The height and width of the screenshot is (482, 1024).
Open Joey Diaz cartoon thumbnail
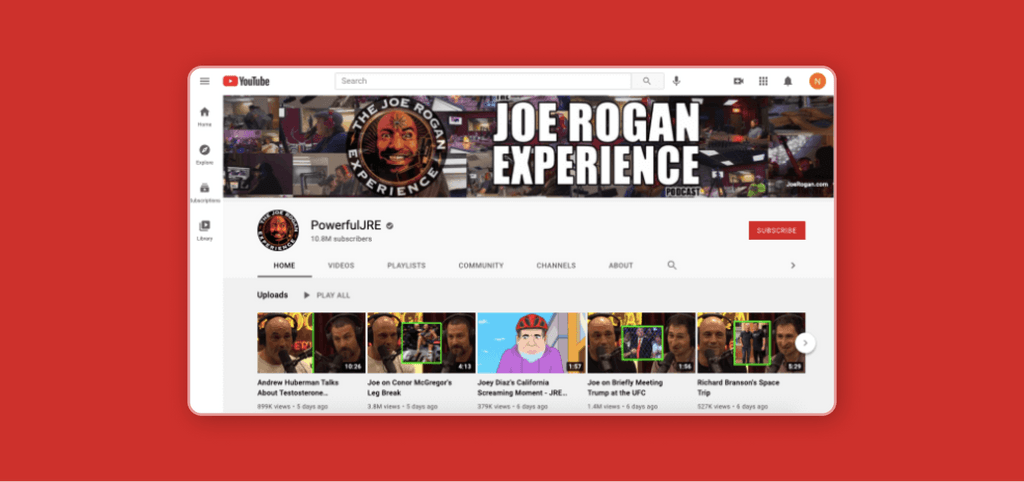click(532, 343)
